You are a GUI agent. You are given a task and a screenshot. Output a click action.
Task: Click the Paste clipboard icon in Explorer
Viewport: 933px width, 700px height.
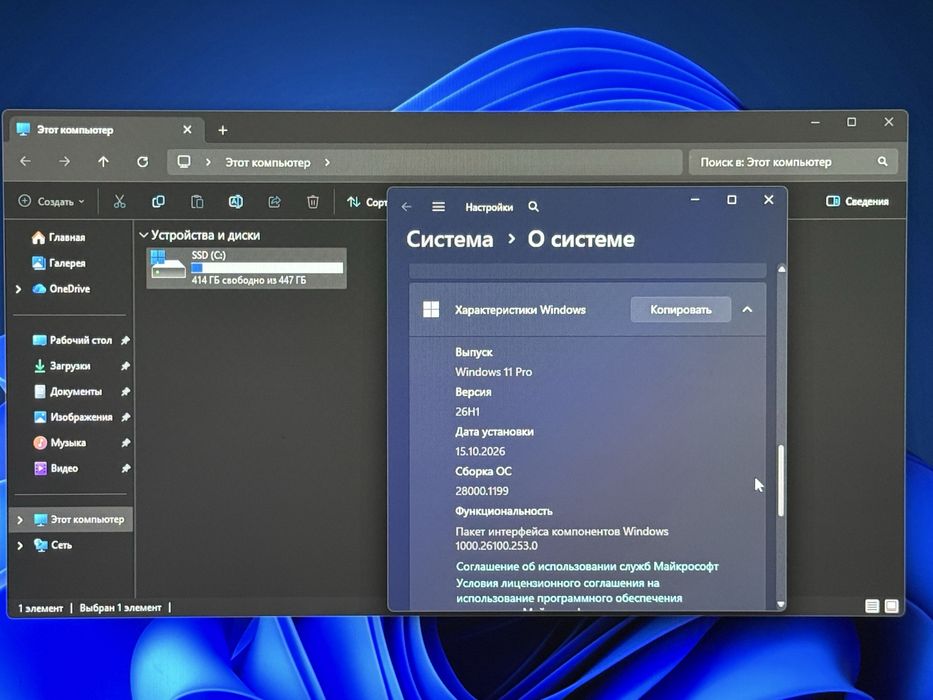point(197,202)
